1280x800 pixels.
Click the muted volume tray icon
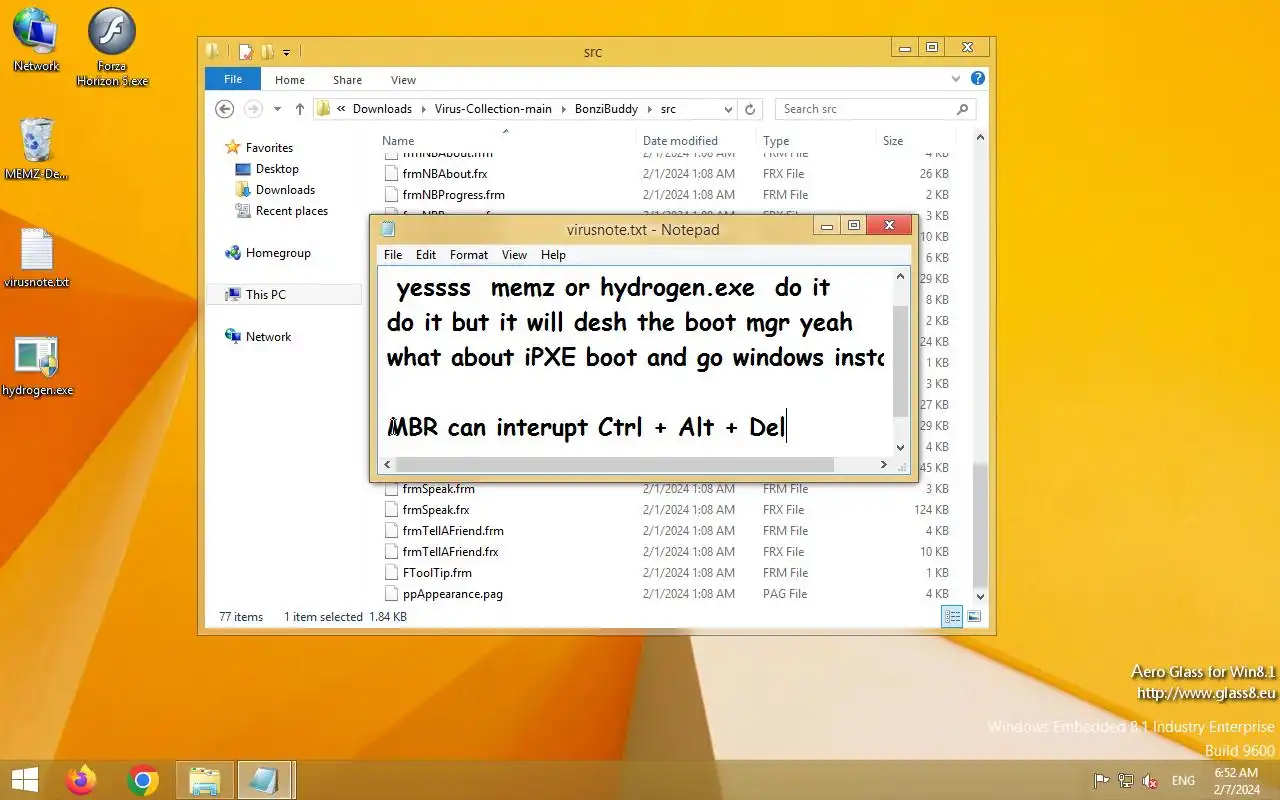pos(1151,781)
